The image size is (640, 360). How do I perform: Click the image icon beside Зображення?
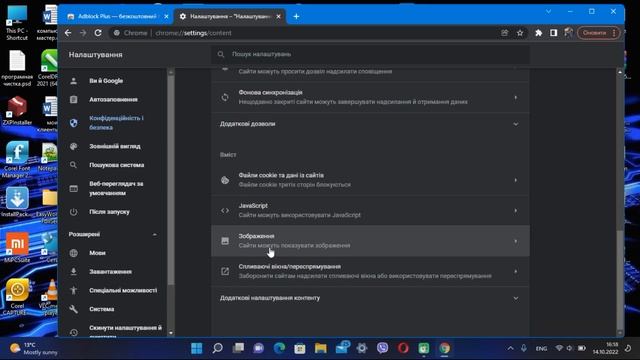coord(225,241)
